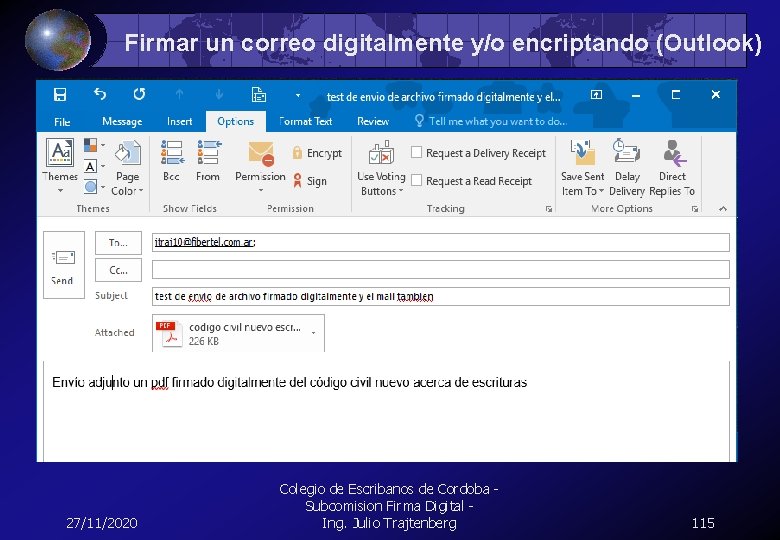Image resolution: width=780 pixels, height=540 pixels.
Task: Open the theme Fonts dropdown
Action: pyautogui.click(x=94, y=166)
